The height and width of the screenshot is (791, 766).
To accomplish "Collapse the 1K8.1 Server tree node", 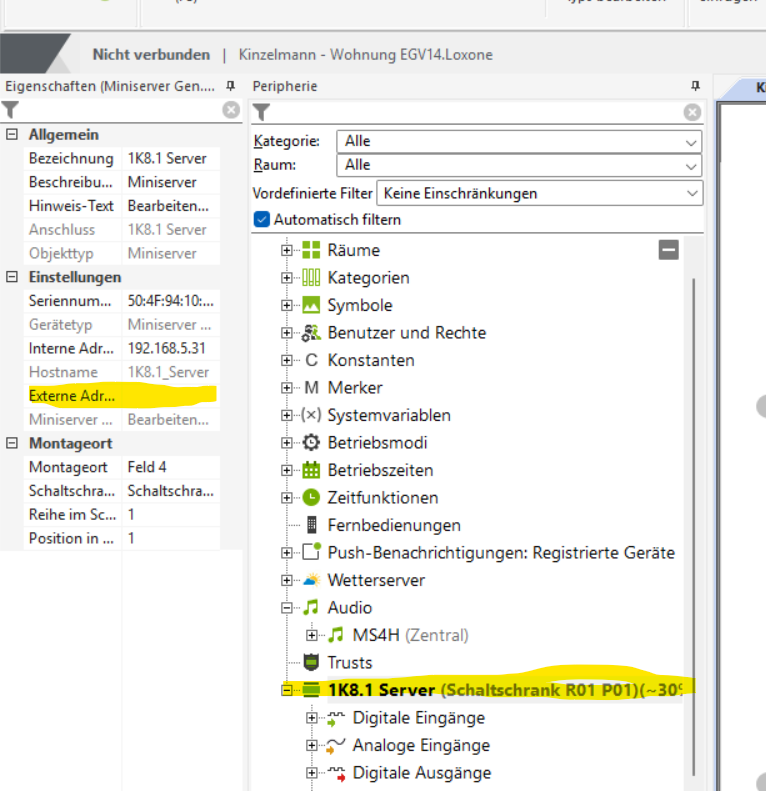I will (287, 690).
